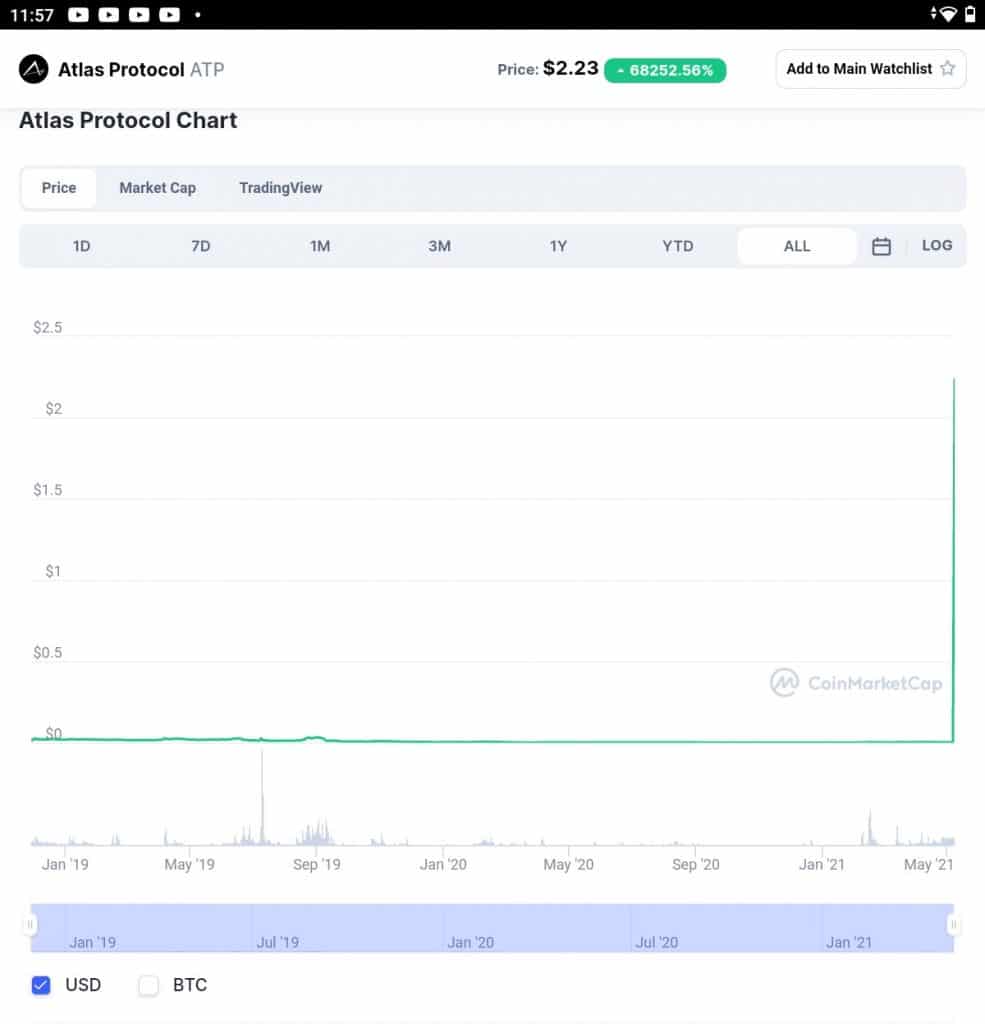The width and height of the screenshot is (985, 1024).
Task: Click the Sep '19 x-axis label
Action: (x=317, y=865)
